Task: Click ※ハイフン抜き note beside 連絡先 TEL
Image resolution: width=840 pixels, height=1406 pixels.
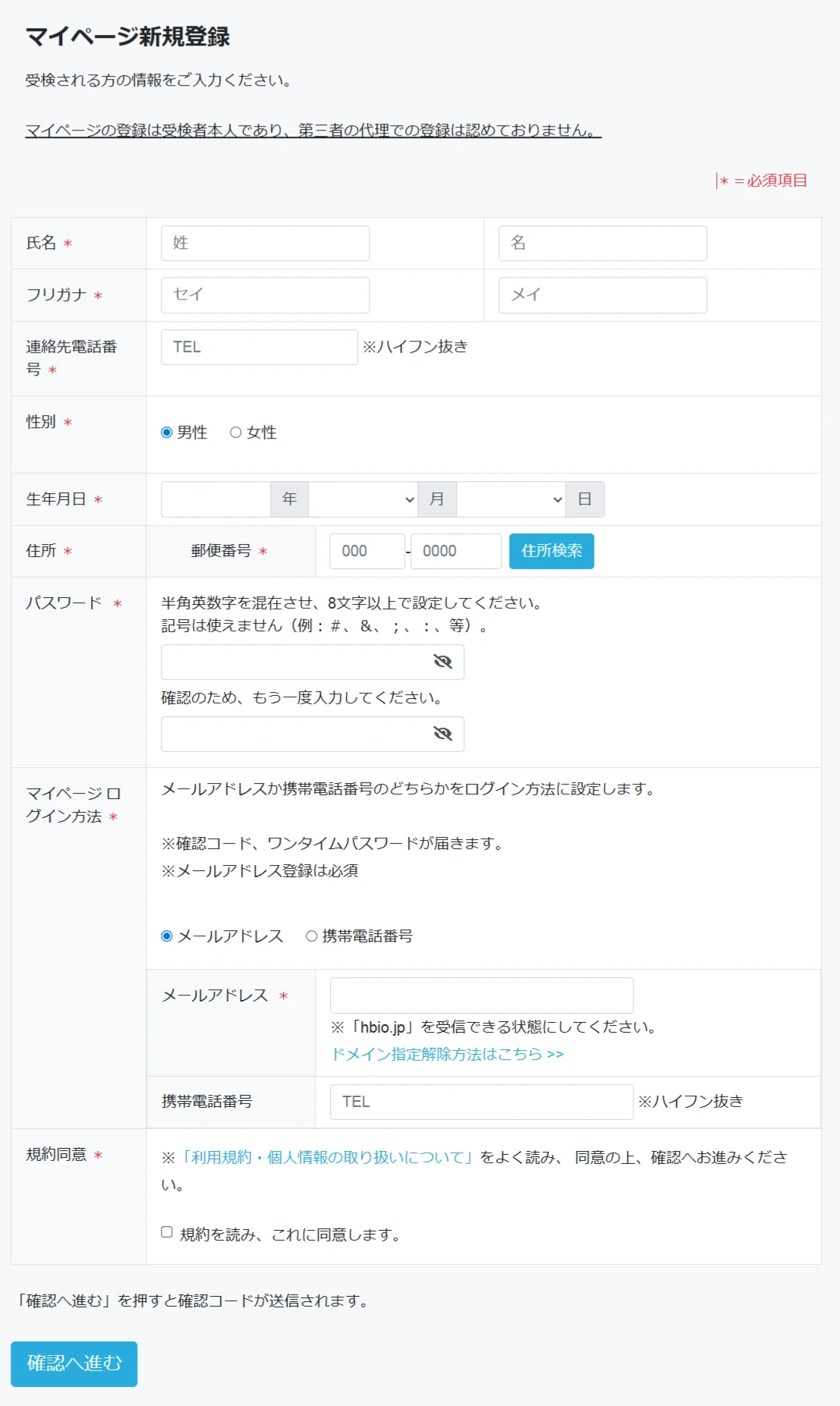Action: point(415,347)
